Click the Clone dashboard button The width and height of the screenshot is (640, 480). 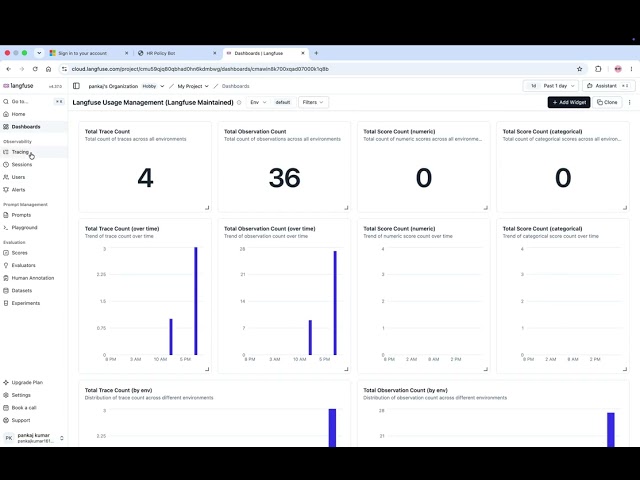[x=607, y=102]
